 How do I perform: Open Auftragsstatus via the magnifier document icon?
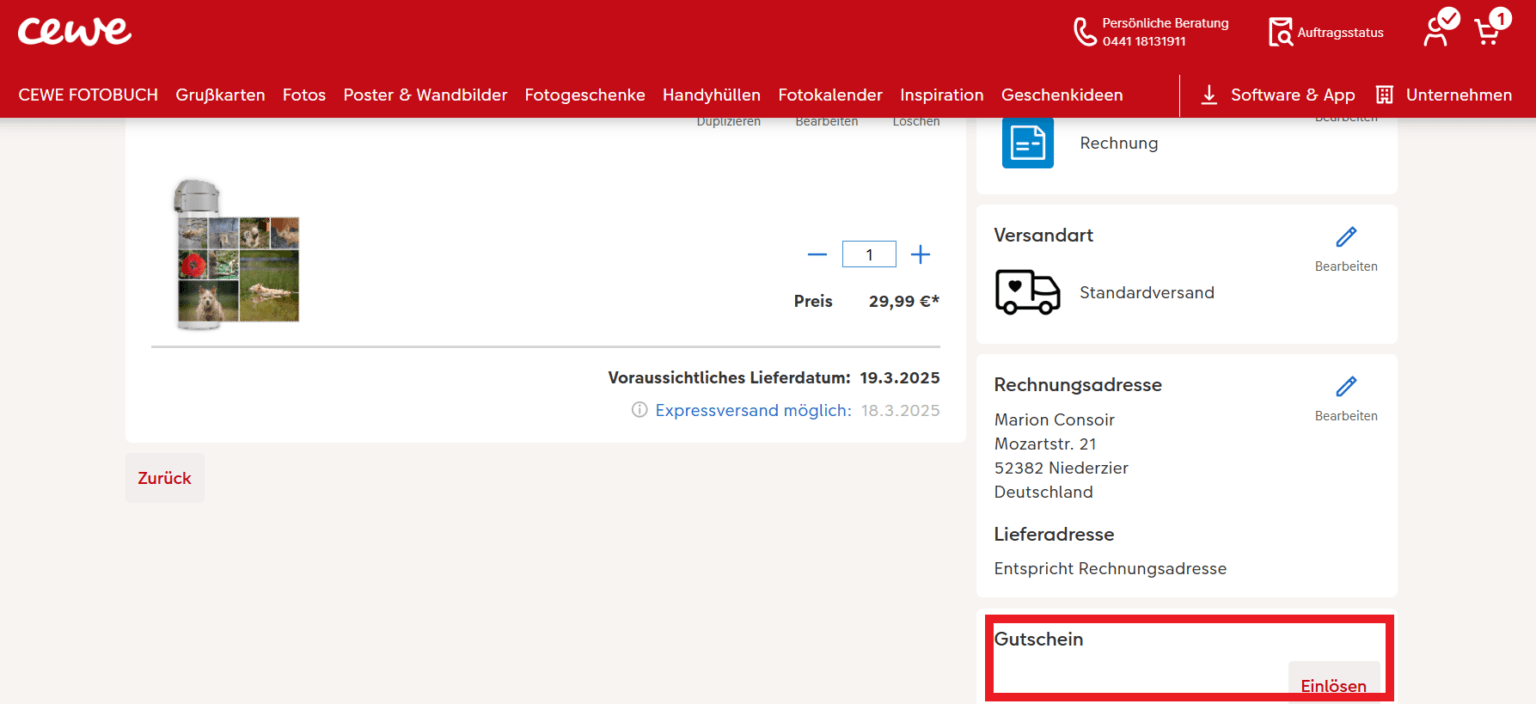[x=1281, y=31]
